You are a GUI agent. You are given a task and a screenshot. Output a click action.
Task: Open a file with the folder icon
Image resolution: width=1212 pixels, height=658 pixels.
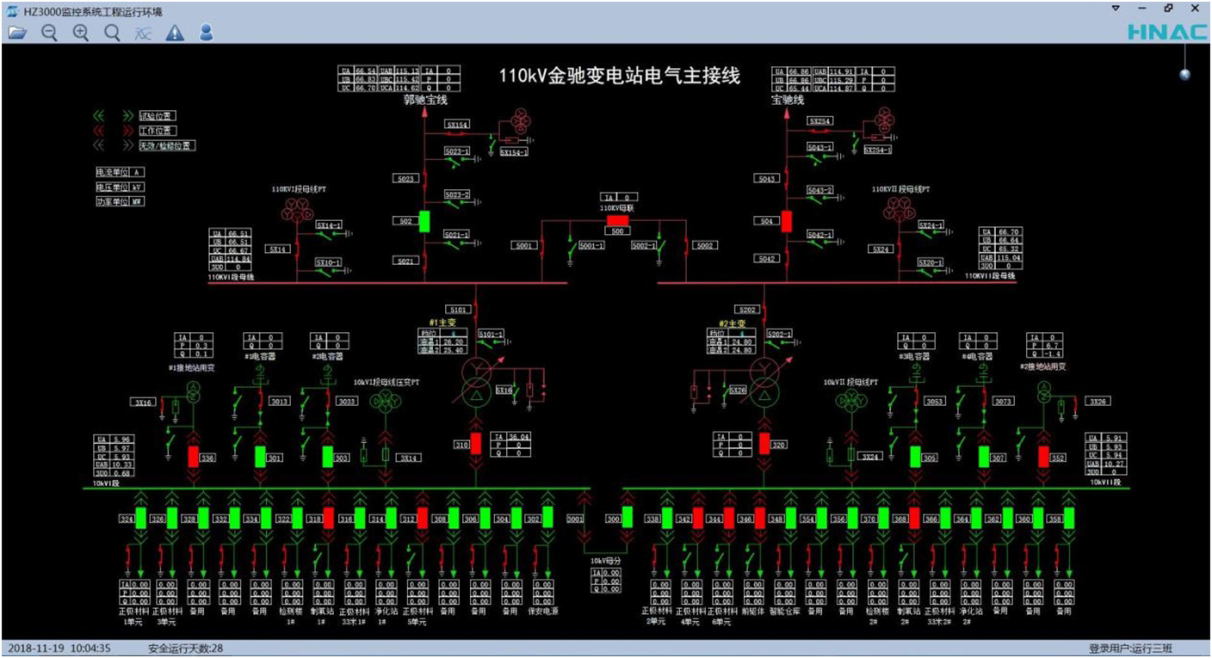click(17, 32)
